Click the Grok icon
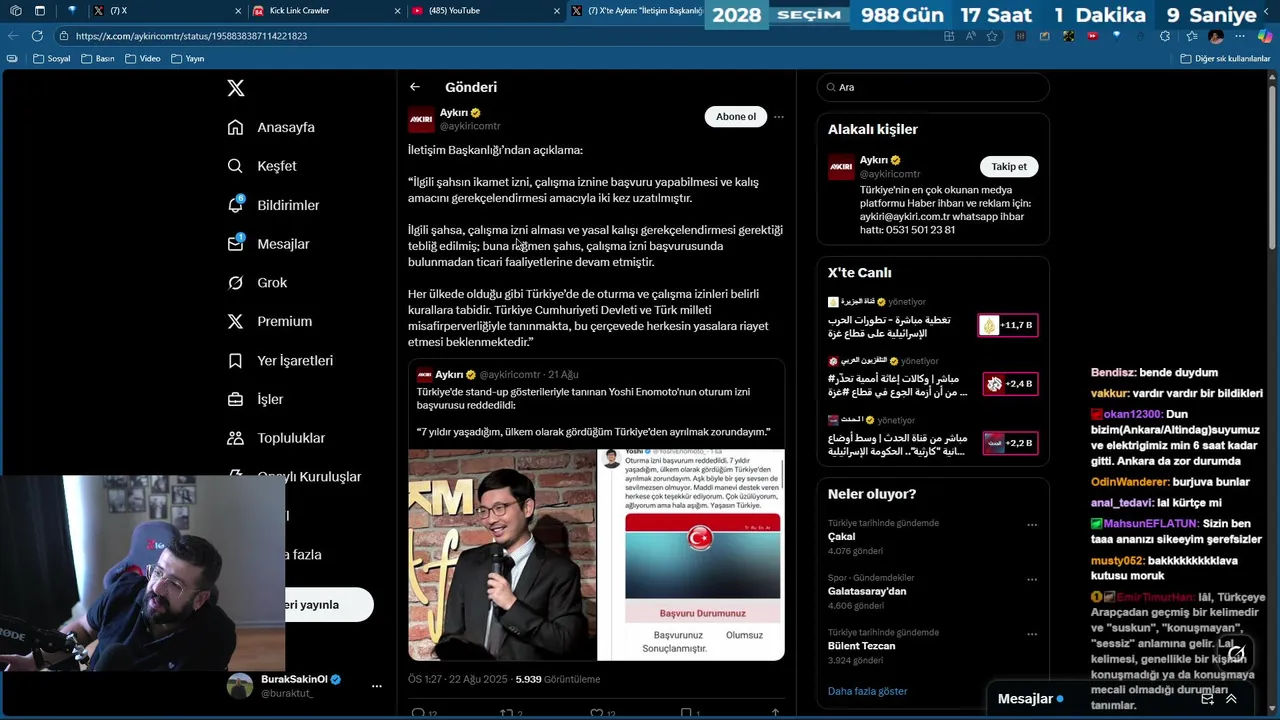1280x720 pixels. (x=235, y=283)
